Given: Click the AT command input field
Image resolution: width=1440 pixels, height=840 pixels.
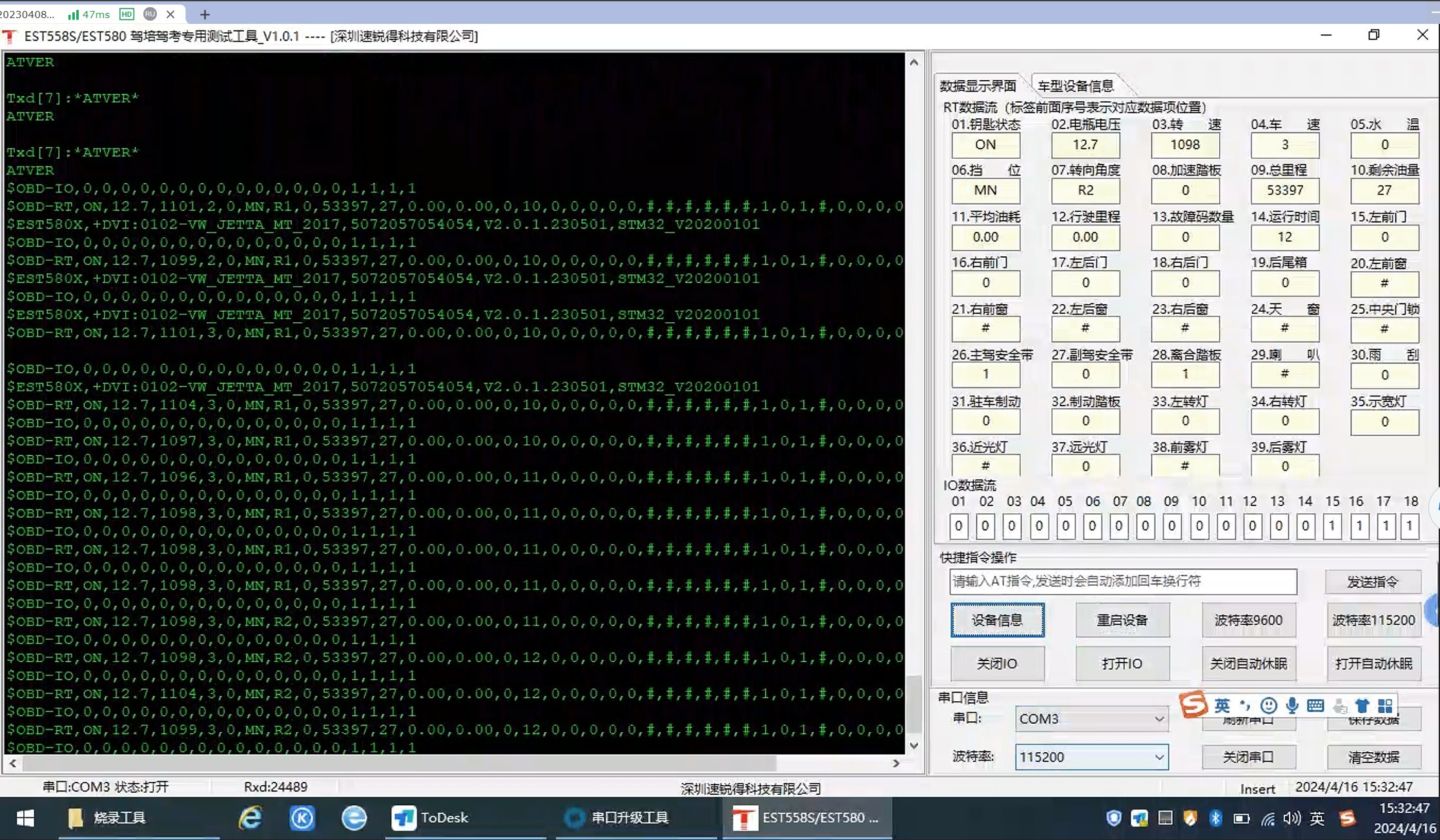Looking at the screenshot, I should pyautogui.click(x=1122, y=581).
